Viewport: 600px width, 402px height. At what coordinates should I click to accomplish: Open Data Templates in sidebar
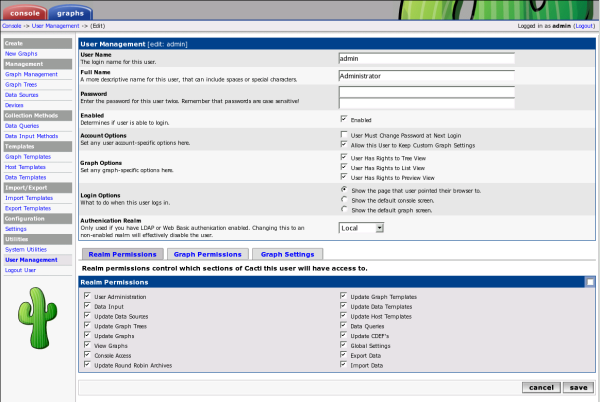coord(26,177)
